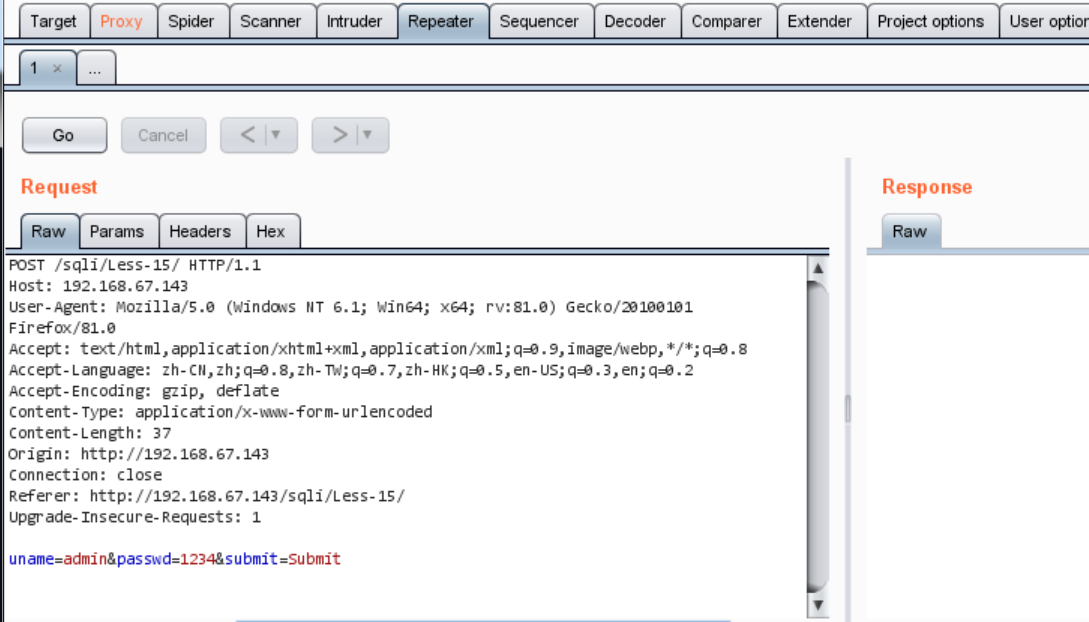The image size is (1089, 622).
Task: Click the Content-Length: 37 line
Action: point(90,433)
